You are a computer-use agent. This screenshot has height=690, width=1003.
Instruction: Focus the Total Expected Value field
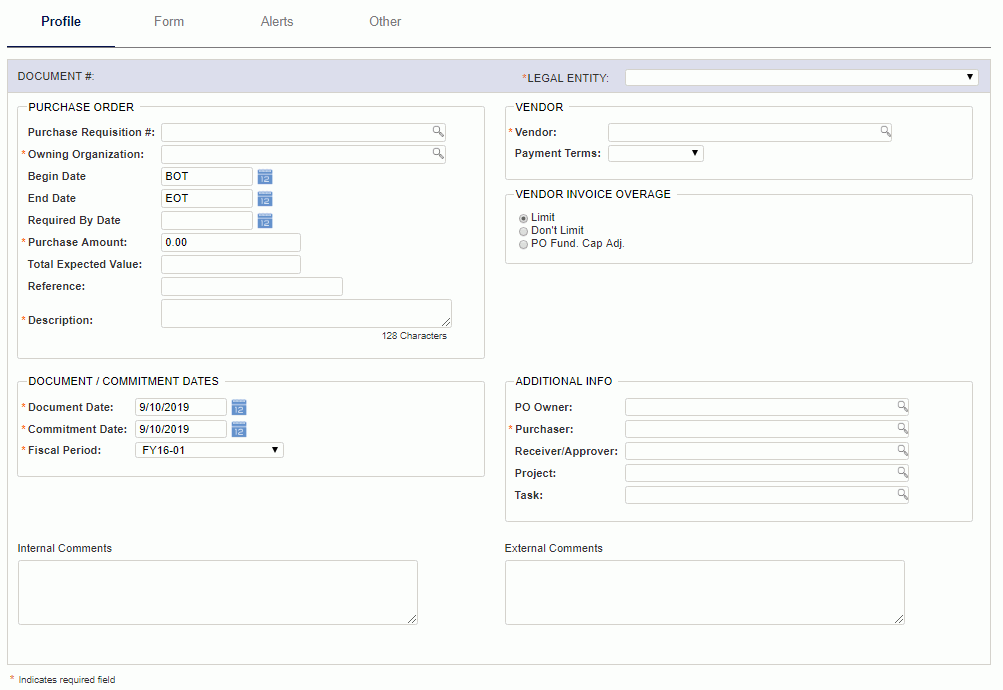[x=231, y=265]
